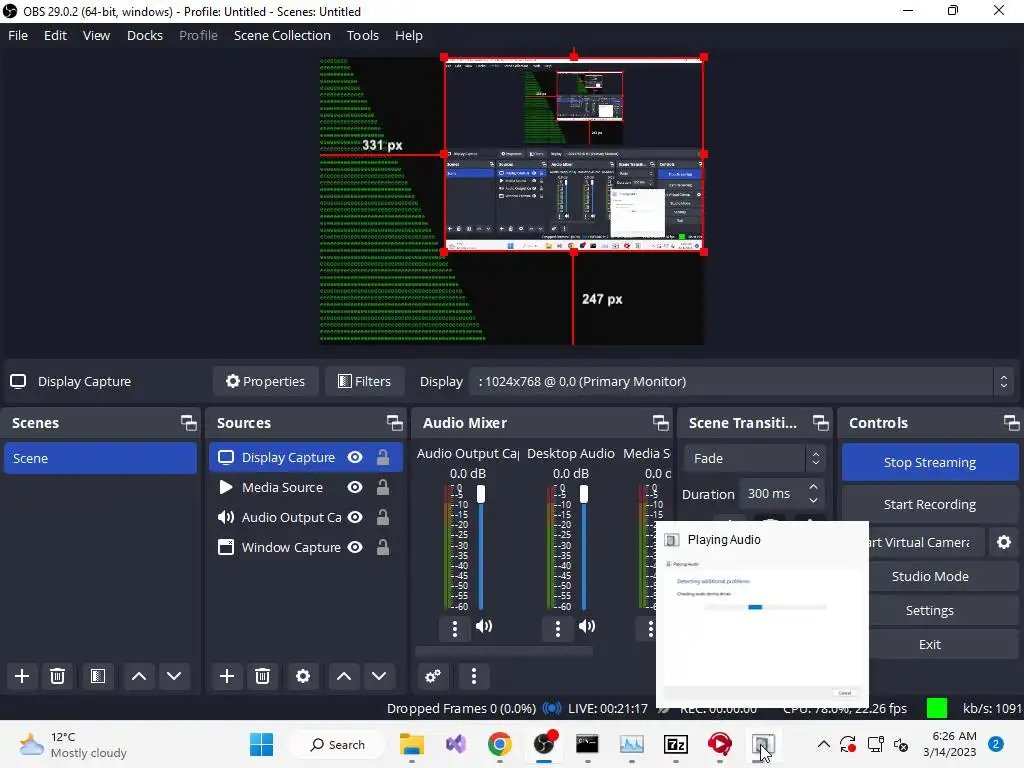Image resolution: width=1024 pixels, height=768 pixels.
Task: Open the Tools menu
Action: (362, 35)
